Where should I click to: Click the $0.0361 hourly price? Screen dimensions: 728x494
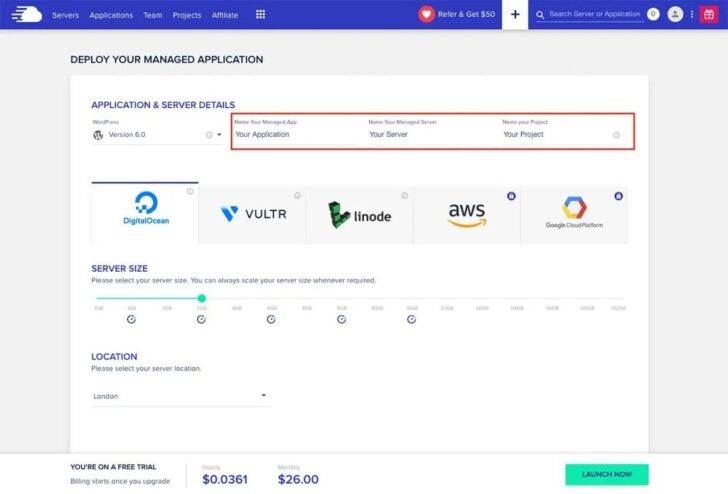pos(225,480)
